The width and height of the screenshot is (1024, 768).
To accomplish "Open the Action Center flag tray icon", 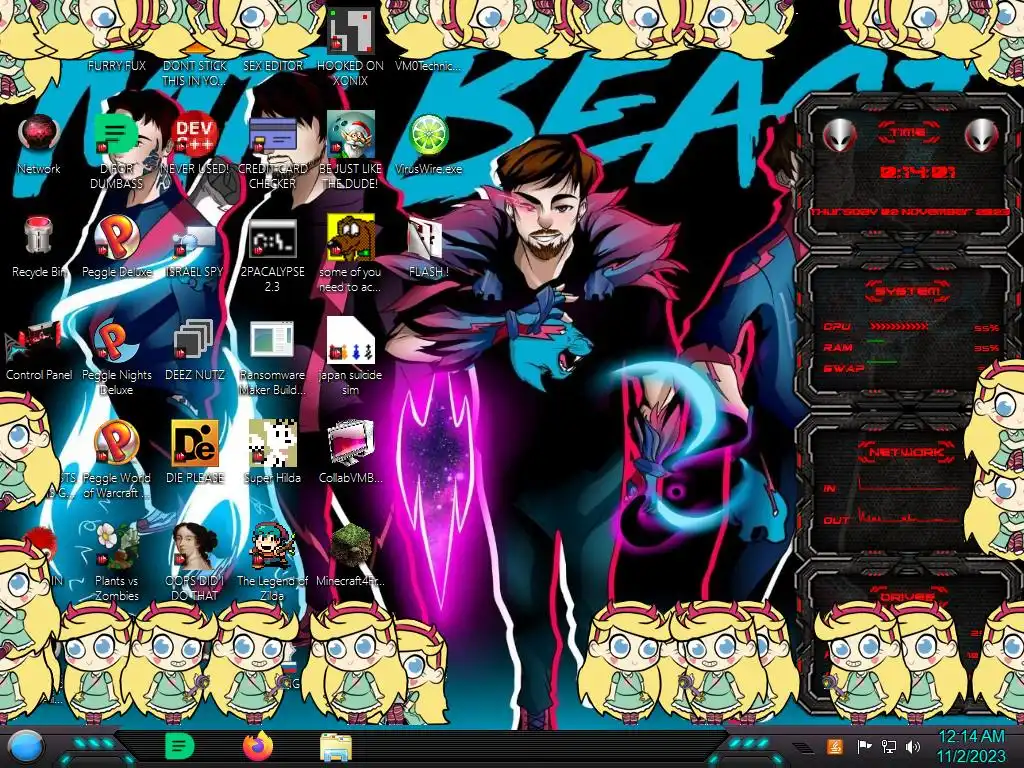I will (864, 746).
